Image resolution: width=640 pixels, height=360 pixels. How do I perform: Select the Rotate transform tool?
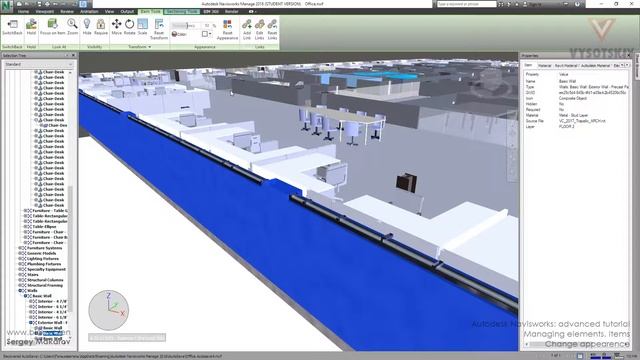(x=129, y=24)
